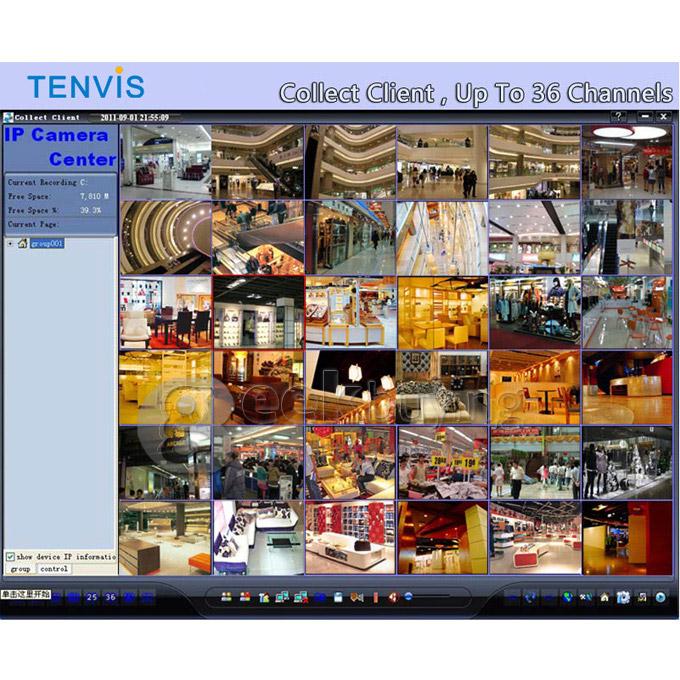Click the blue layout button left of 25

point(73,597)
